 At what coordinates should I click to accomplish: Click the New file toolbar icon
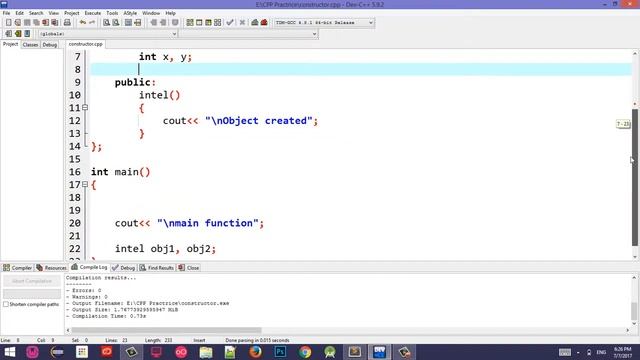click(8, 22)
